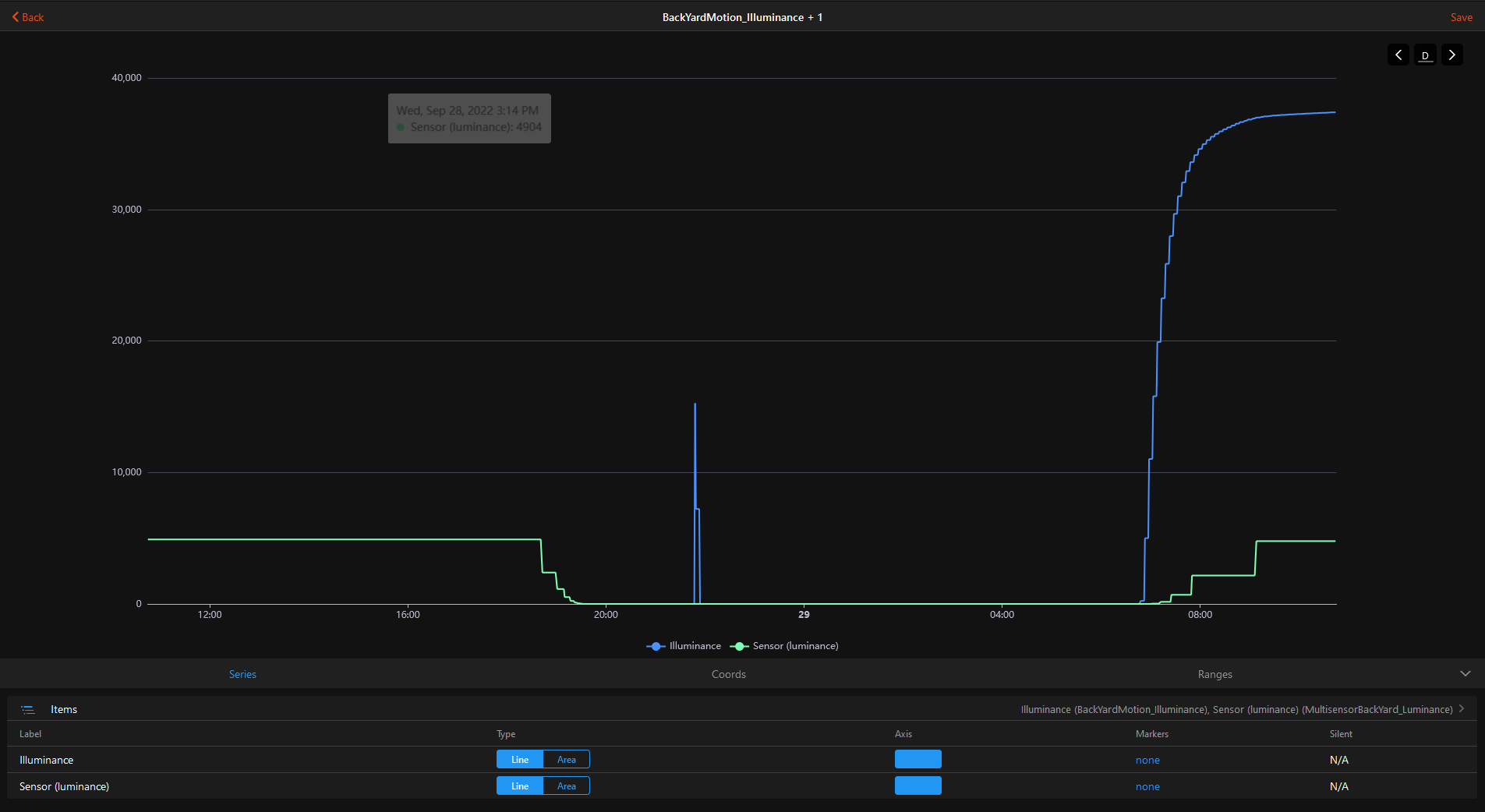Switch to the Ranges tab
Viewport: 1485px width, 812px height.
(x=1215, y=674)
